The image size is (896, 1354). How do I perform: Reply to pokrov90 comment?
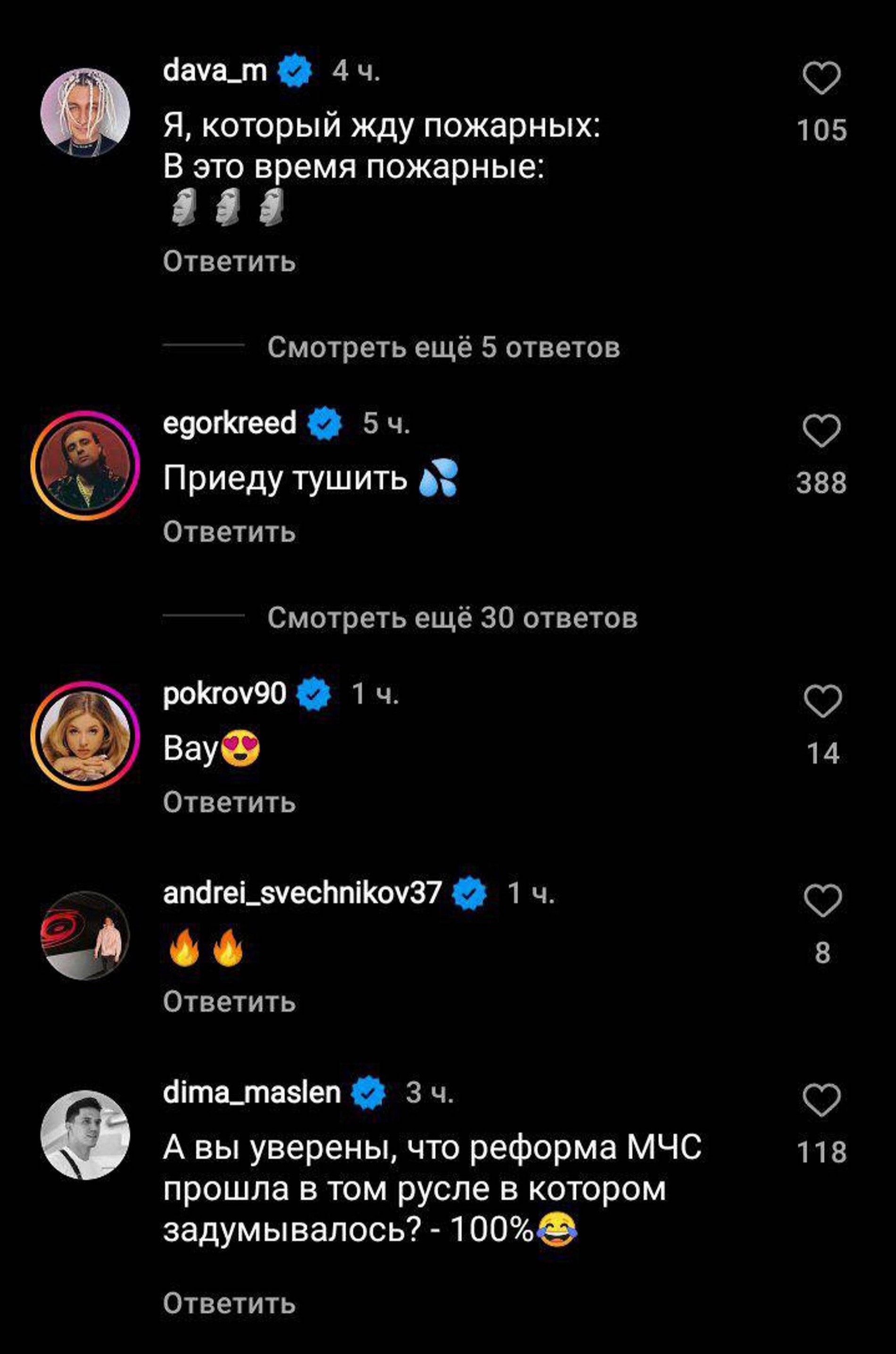[229, 802]
